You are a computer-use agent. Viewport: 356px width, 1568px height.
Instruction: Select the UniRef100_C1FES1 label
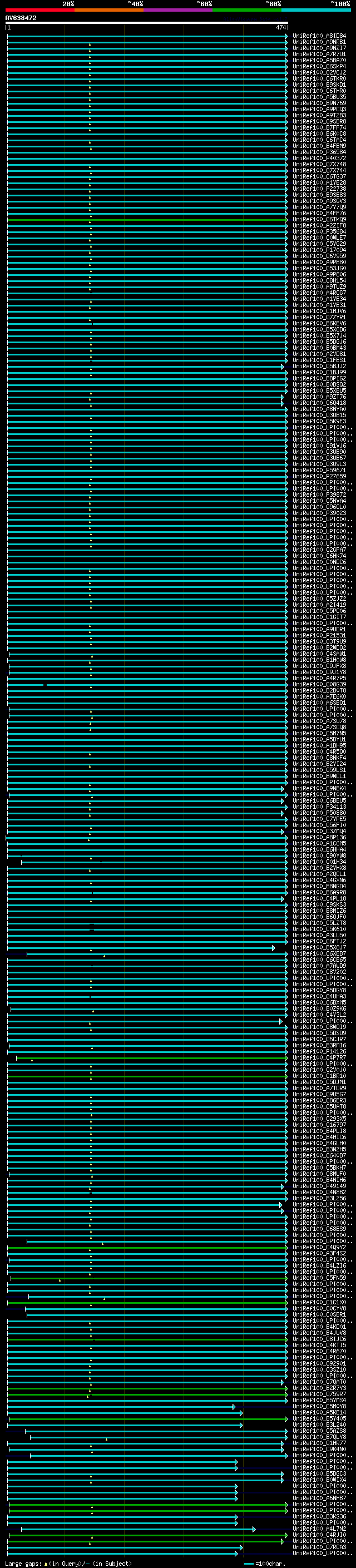tap(319, 360)
